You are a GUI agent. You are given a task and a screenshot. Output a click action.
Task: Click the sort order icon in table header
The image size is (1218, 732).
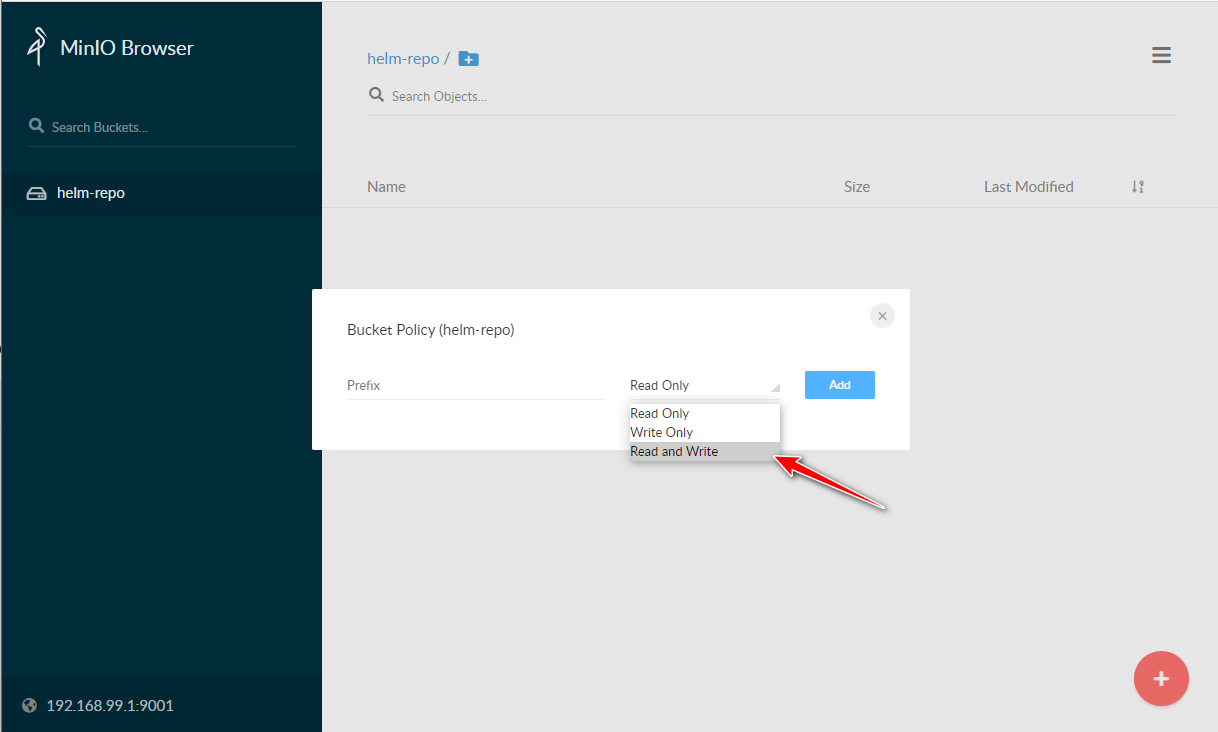point(1137,187)
